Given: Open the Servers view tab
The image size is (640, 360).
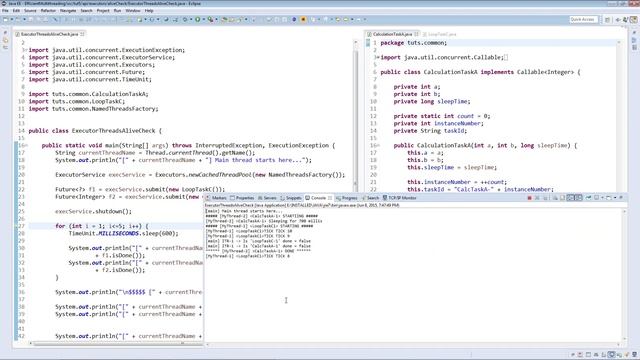Looking at the screenshot, I should point(267,198).
